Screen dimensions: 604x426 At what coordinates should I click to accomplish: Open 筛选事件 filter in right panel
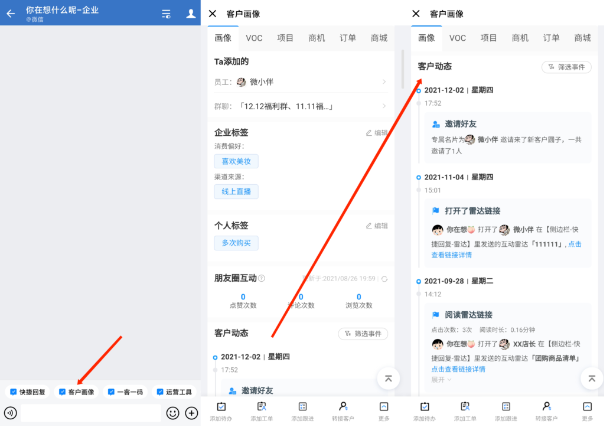[566, 67]
